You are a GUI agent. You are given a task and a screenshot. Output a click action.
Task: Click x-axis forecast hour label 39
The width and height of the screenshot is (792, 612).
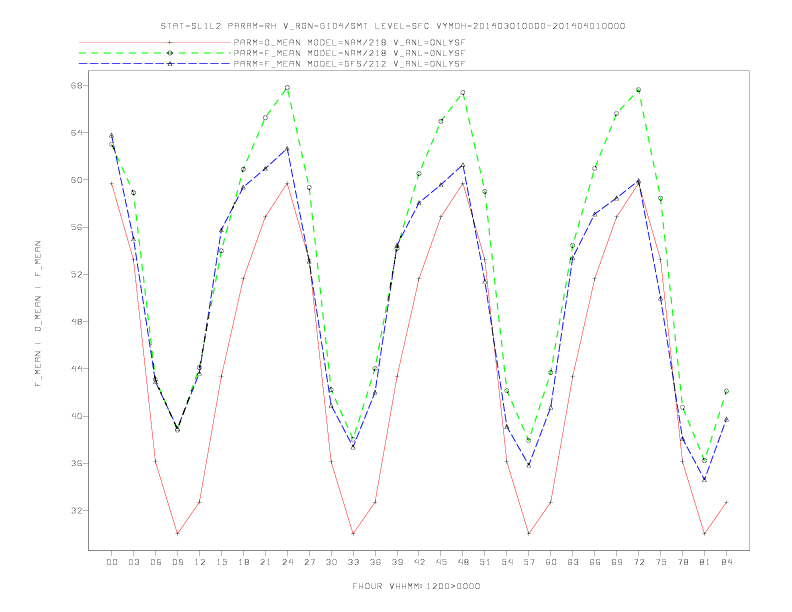coord(397,562)
